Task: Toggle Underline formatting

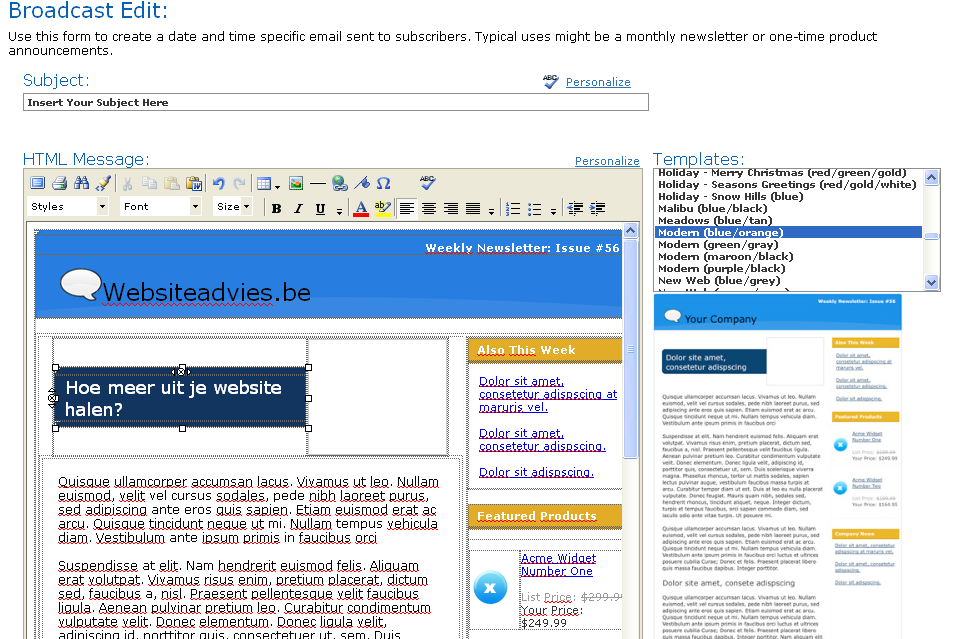Action: [320, 209]
